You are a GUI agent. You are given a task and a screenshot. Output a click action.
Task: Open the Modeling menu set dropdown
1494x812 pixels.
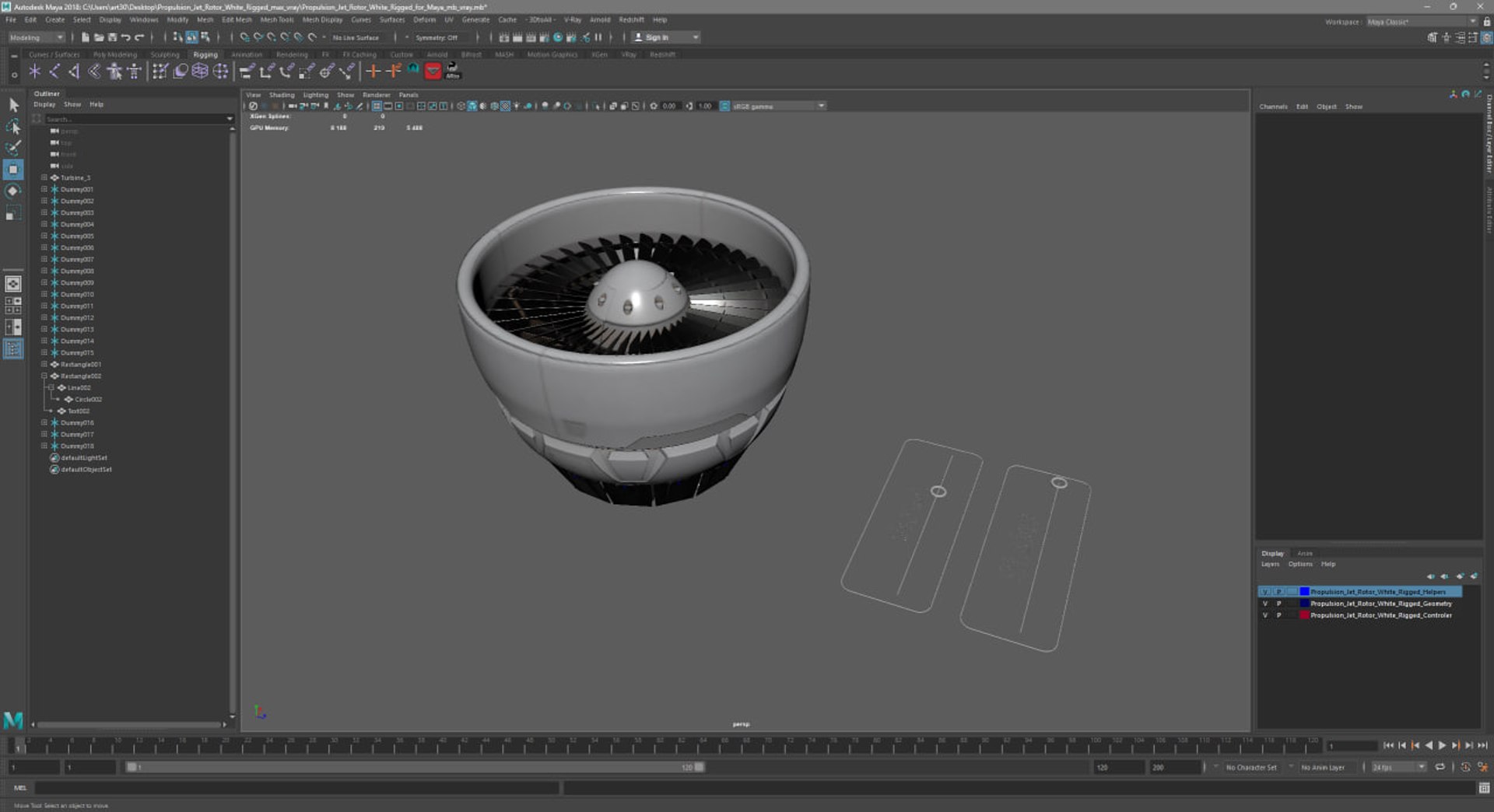tap(36, 37)
